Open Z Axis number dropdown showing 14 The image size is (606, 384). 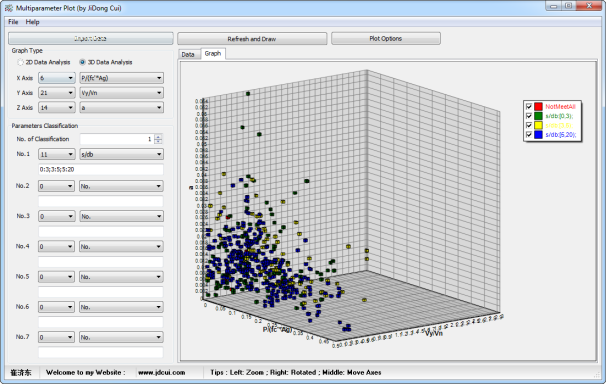[x=56, y=107]
